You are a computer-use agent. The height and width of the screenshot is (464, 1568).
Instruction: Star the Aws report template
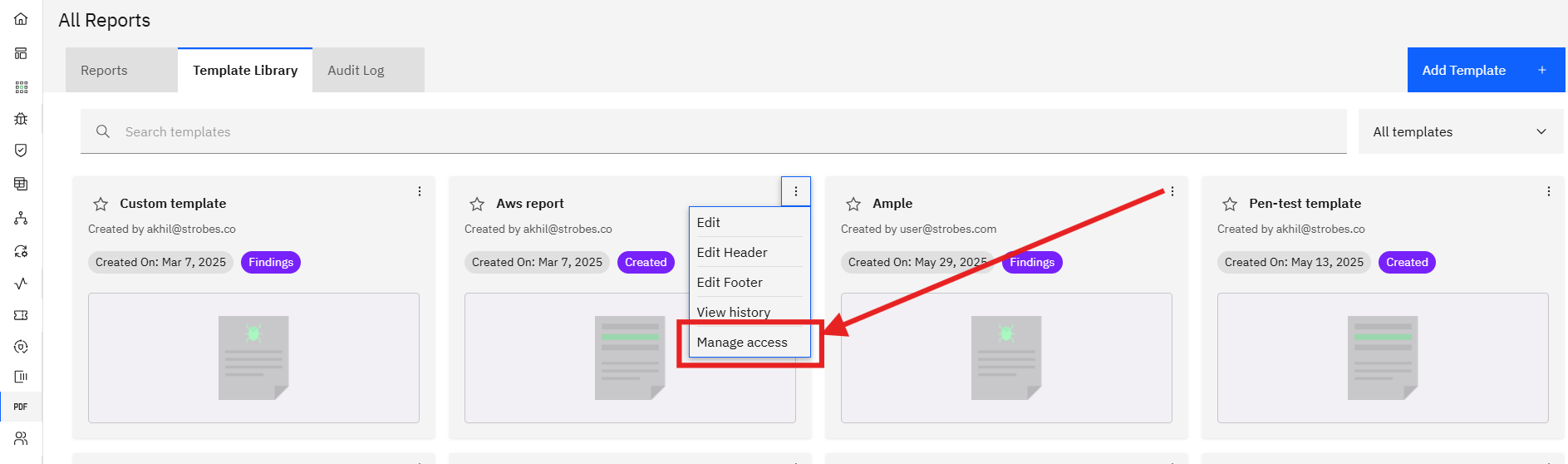(x=477, y=204)
